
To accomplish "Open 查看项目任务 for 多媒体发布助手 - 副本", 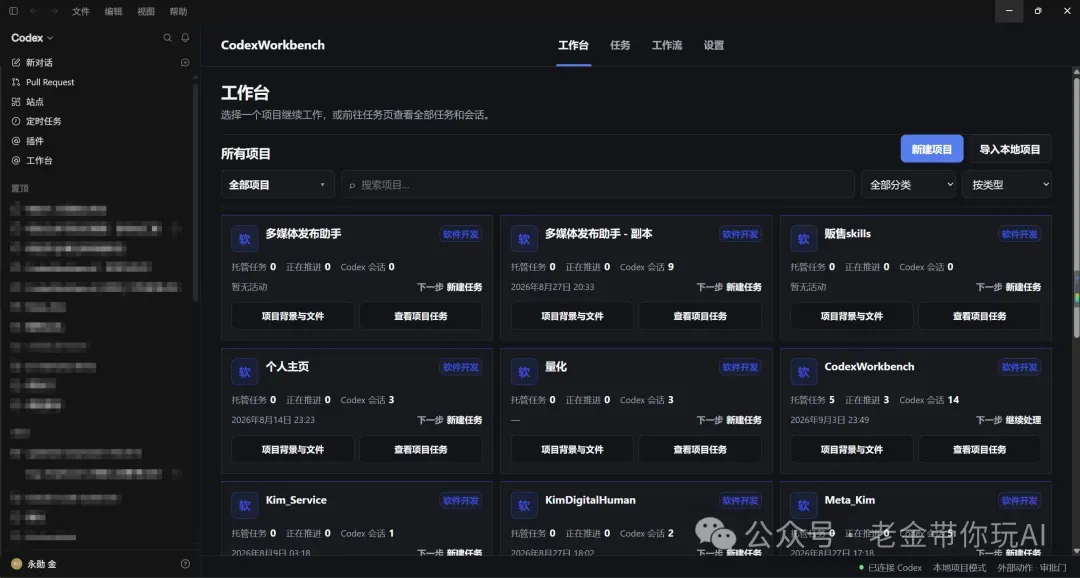I will pyautogui.click(x=700, y=316).
